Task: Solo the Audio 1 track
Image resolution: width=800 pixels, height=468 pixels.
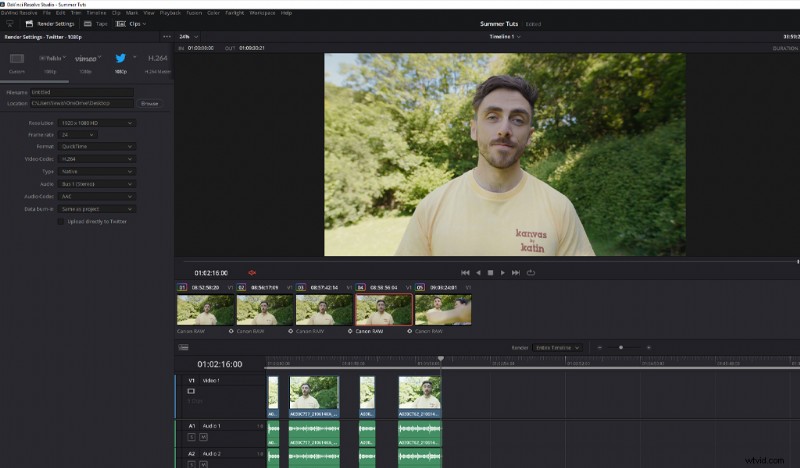Action: 191,437
